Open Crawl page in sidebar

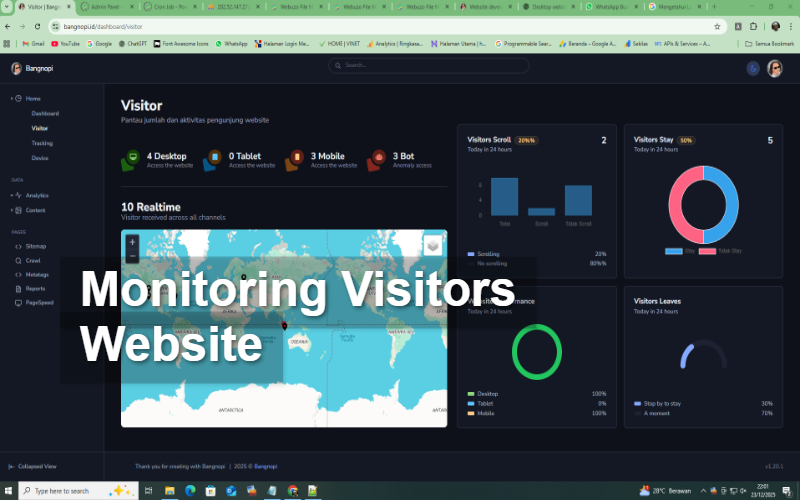(34, 260)
